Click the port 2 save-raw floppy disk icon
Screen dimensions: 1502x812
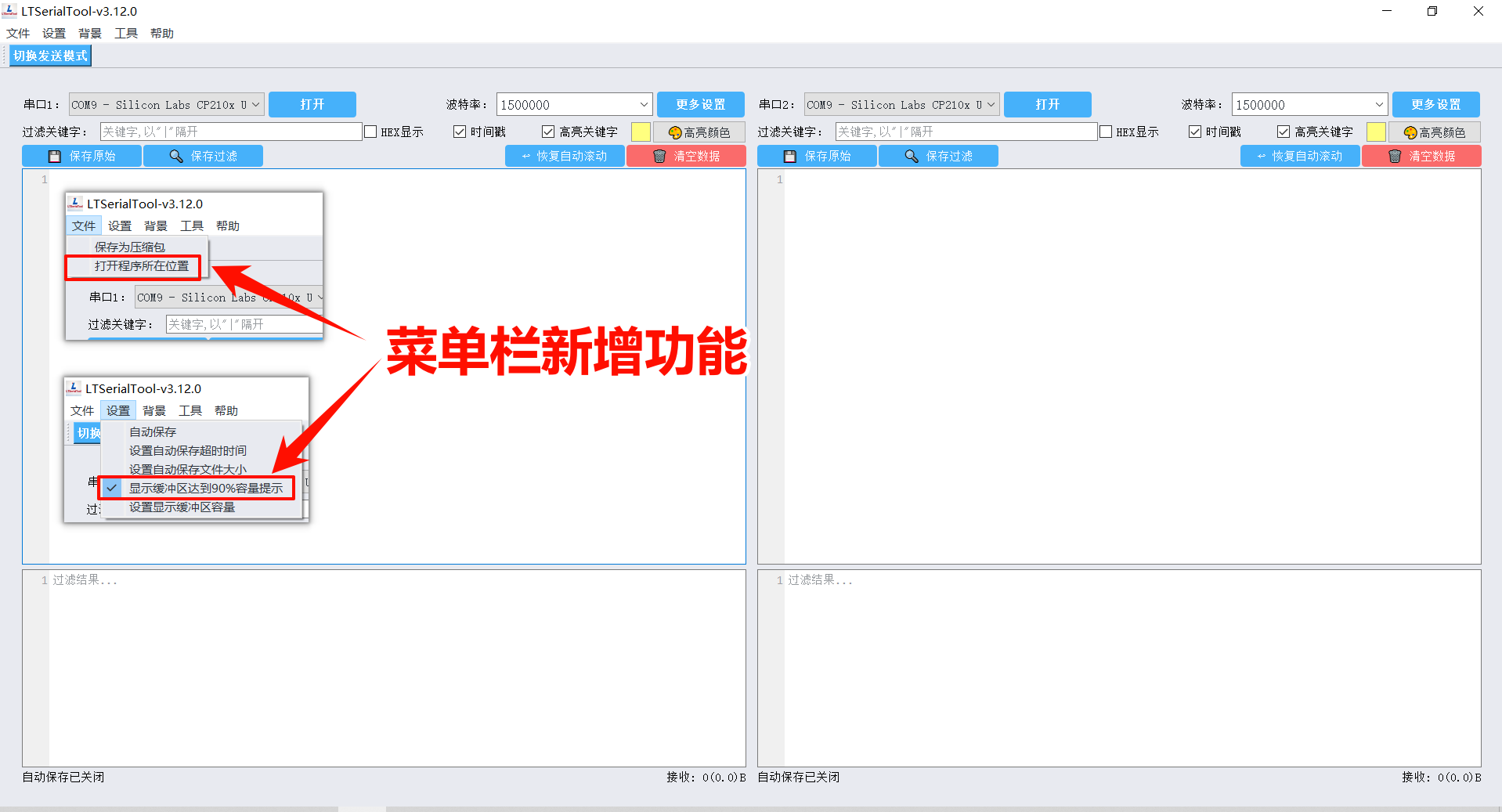(x=790, y=157)
